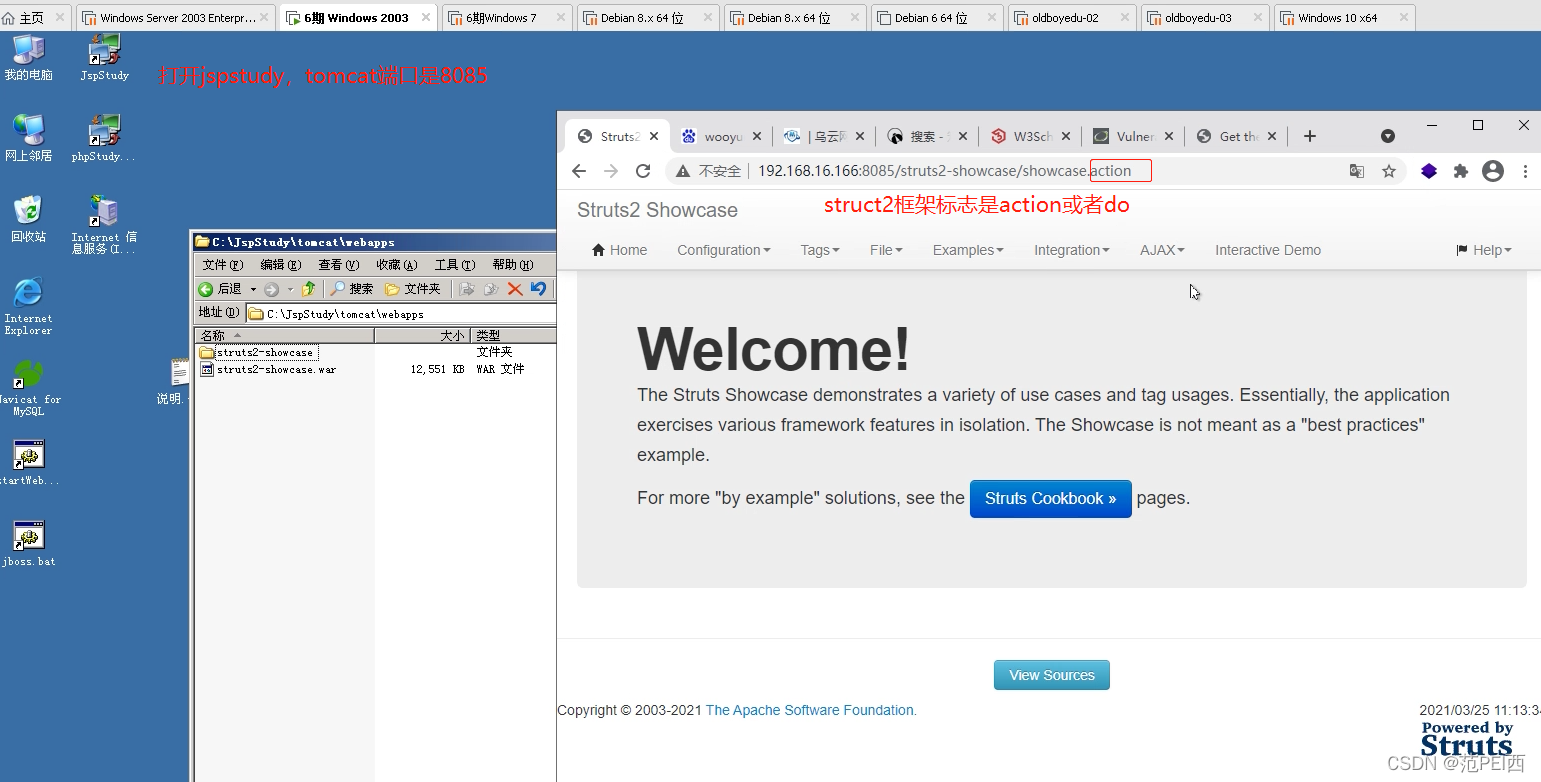Click Explorer green Back arrow button
Viewport: 1541px width, 782px height.
[206, 289]
